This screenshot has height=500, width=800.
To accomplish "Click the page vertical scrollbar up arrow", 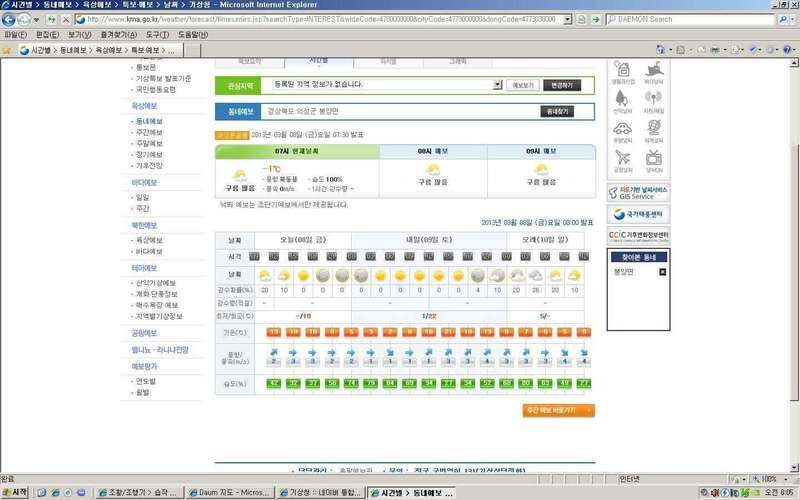I will tap(794, 63).
